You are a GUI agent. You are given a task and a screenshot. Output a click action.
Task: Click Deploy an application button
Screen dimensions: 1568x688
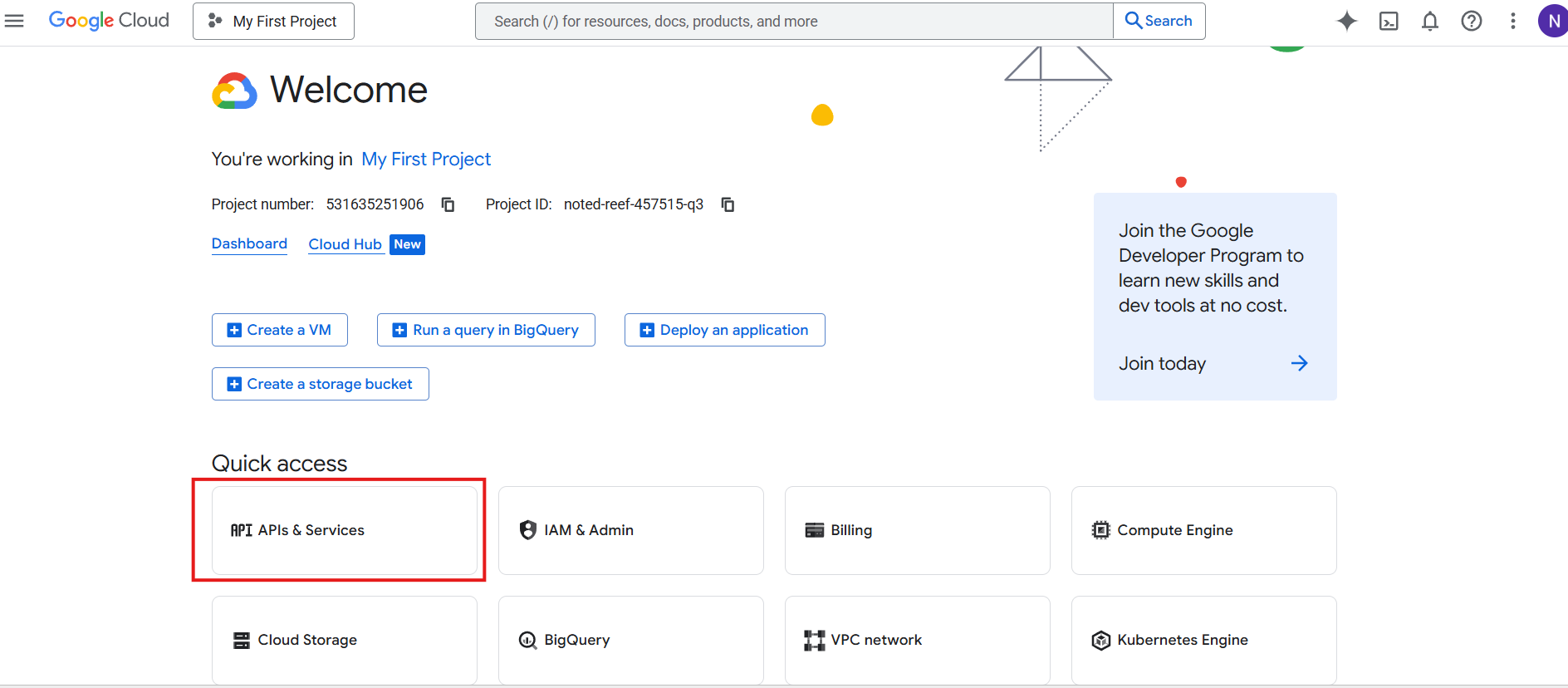click(724, 330)
